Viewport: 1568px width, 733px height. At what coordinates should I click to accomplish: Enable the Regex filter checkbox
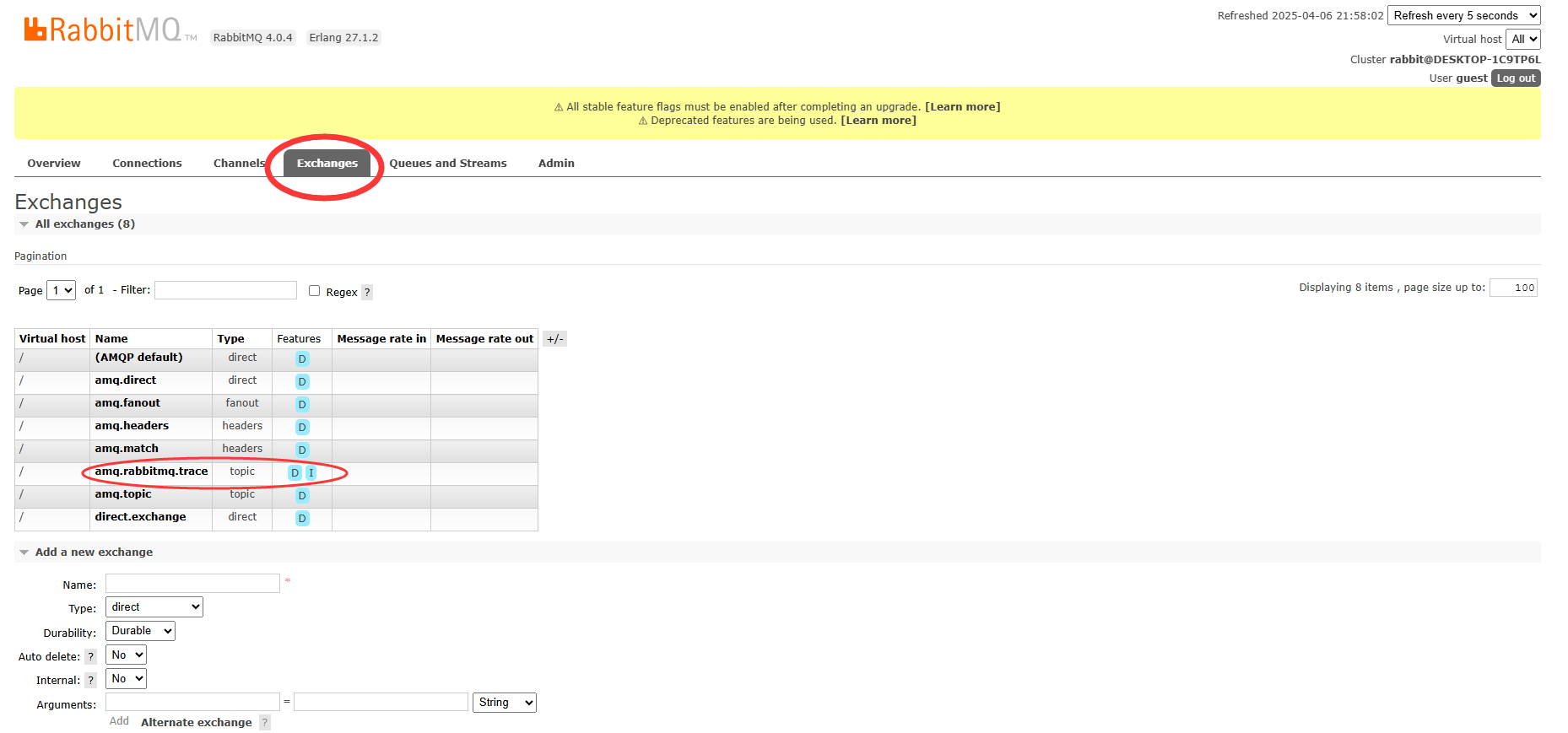click(314, 290)
